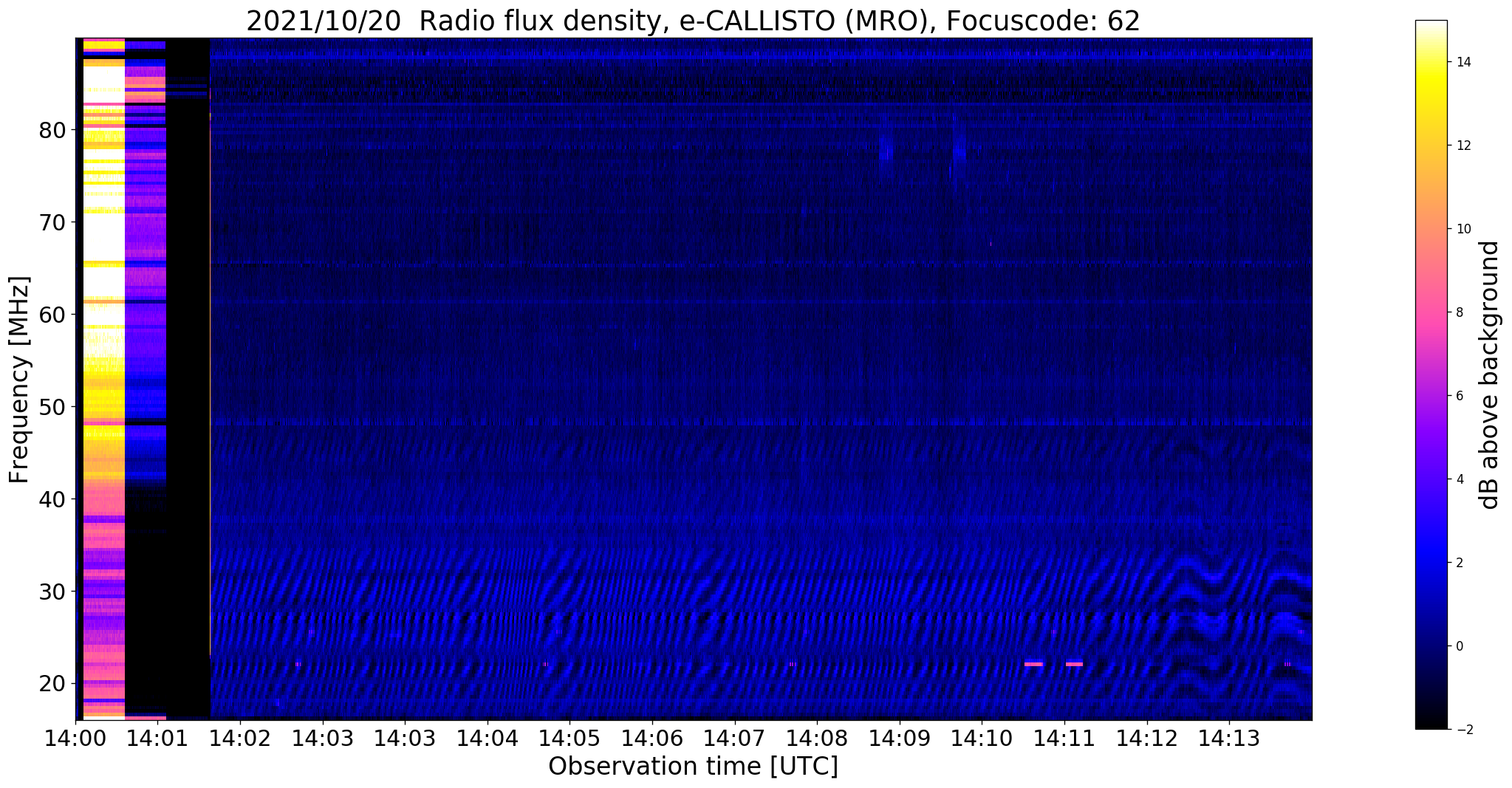The width and height of the screenshot is (1512, 788).
Task: Select the 50 tick on the frequency axis
Action: pos(53,407)
